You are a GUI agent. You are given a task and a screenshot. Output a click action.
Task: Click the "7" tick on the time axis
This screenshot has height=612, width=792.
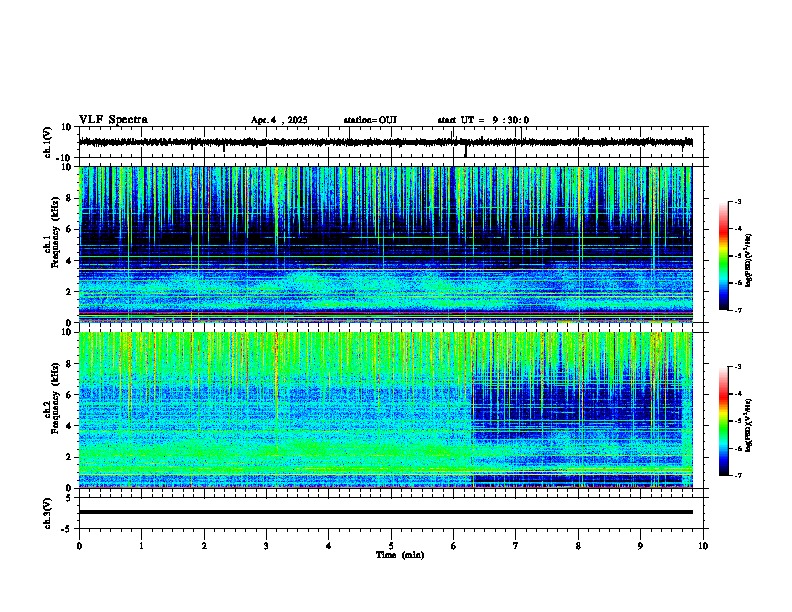pyautogui.click(x=516, y=546)
